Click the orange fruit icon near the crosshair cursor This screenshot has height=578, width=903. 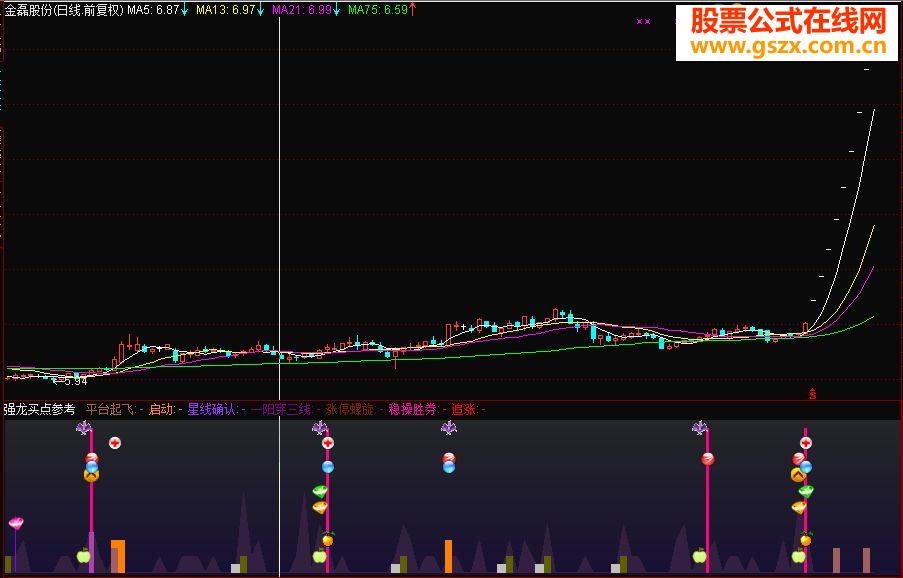(328, 539)
